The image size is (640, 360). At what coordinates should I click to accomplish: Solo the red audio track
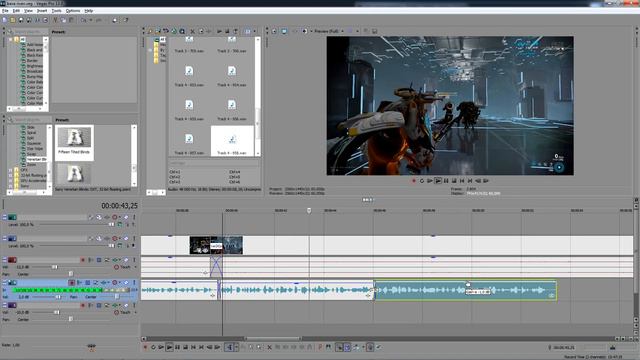[x=134, y=260]
